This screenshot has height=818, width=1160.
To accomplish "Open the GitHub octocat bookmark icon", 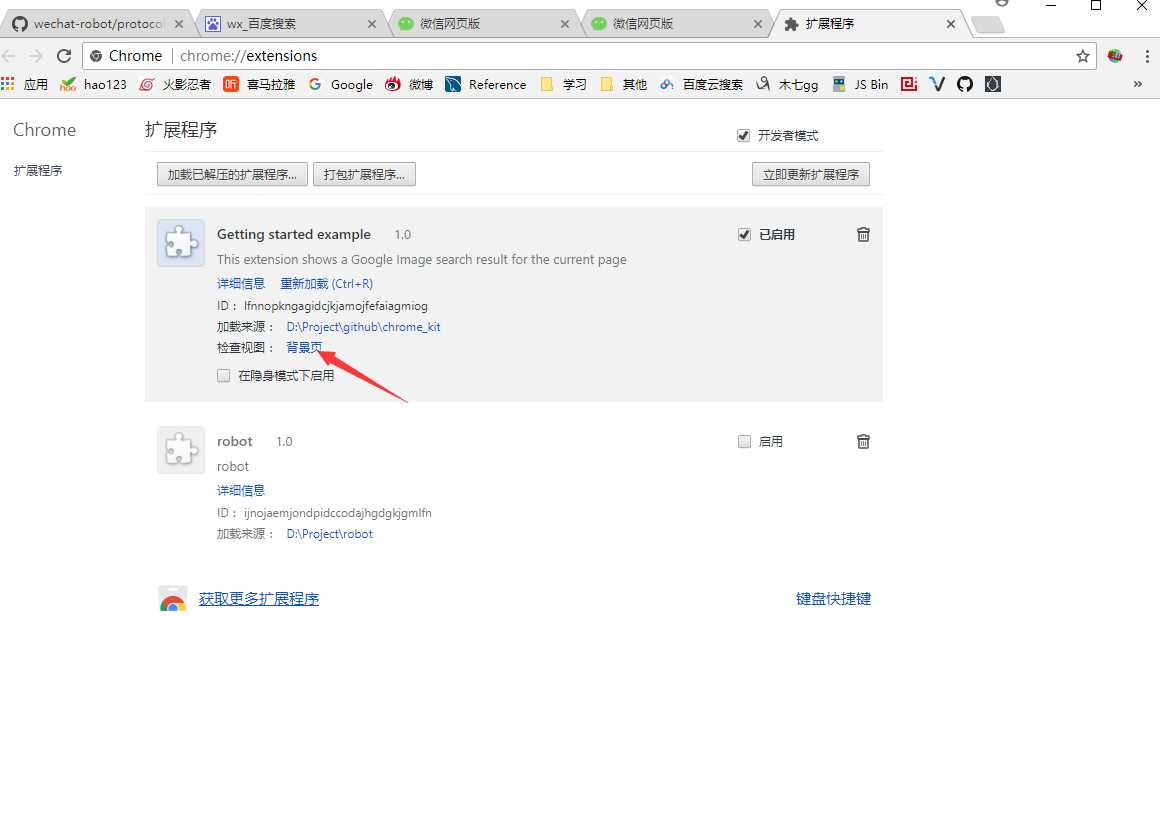I will (x=965, y=84).
